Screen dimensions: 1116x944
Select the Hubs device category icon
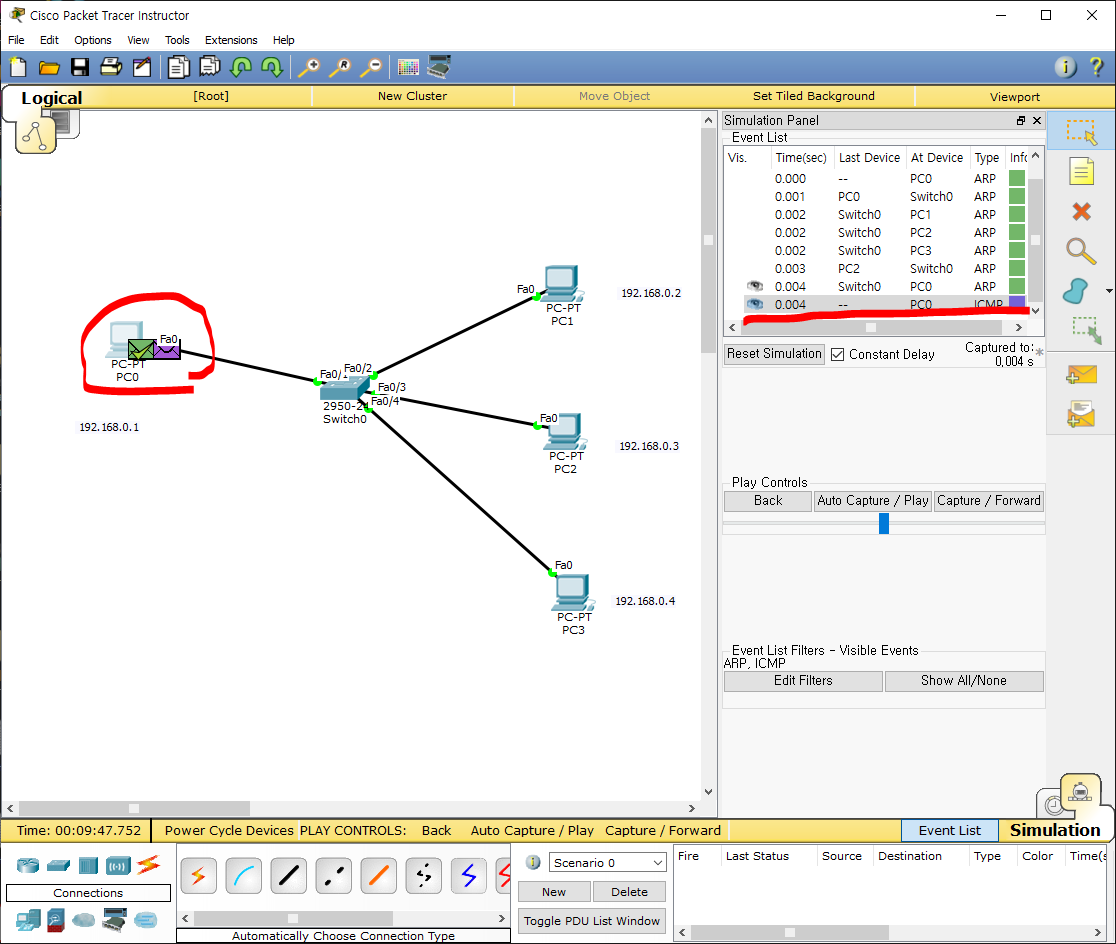point(88,866)
